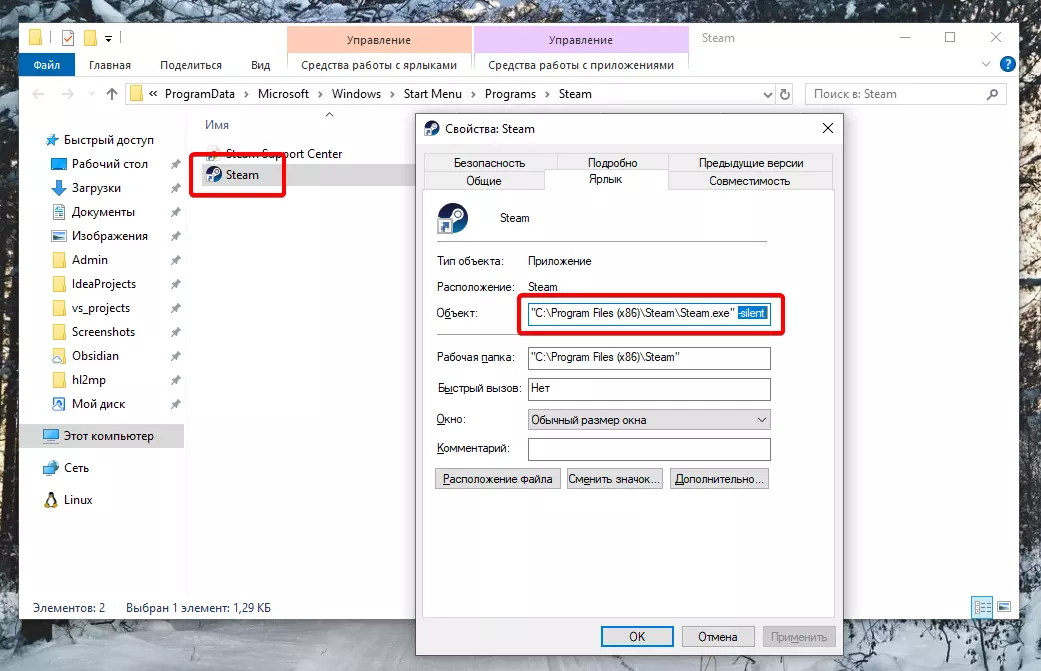The image size is (1041, 671).
Task: Select Этот компьютер in navigation pane
Action: click(x=102, y=436)
